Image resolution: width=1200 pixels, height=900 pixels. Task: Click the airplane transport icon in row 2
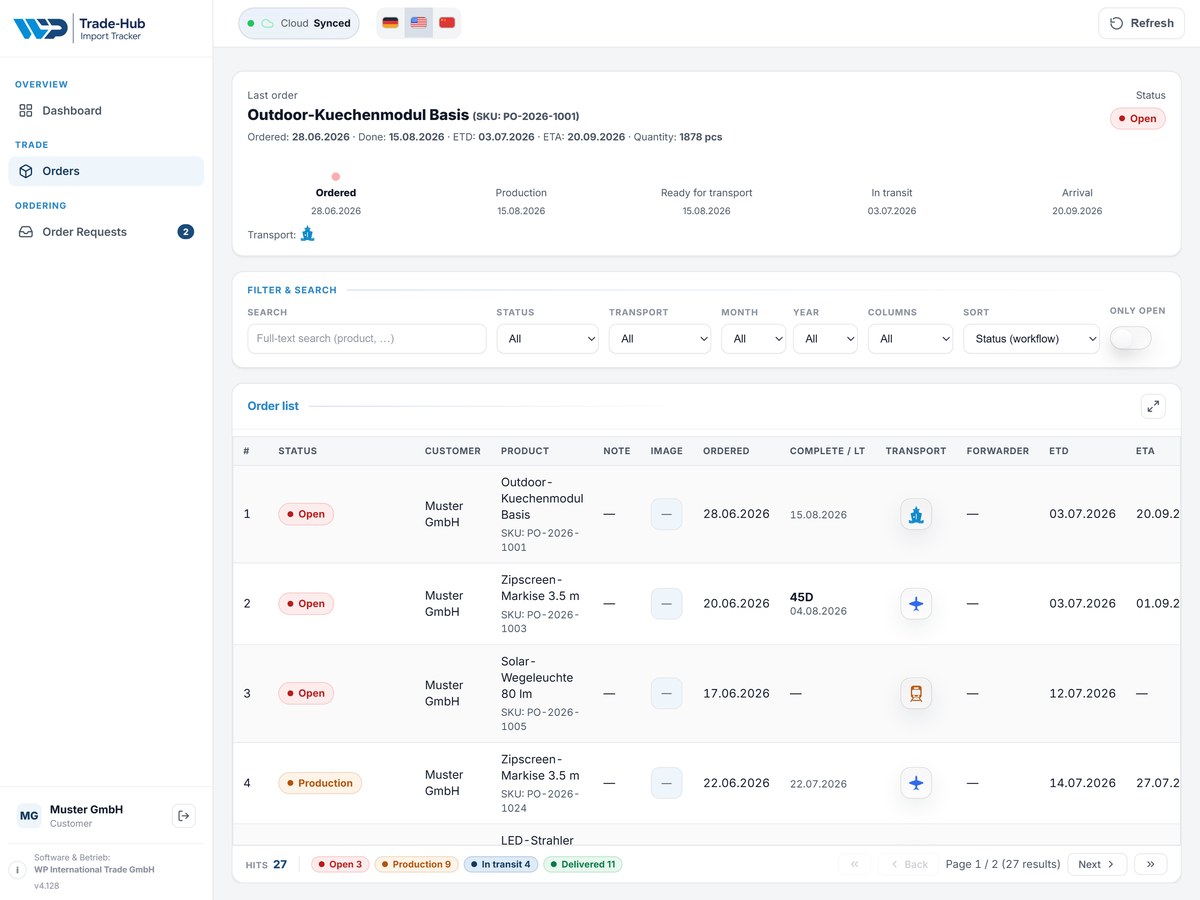pos(916,604)
